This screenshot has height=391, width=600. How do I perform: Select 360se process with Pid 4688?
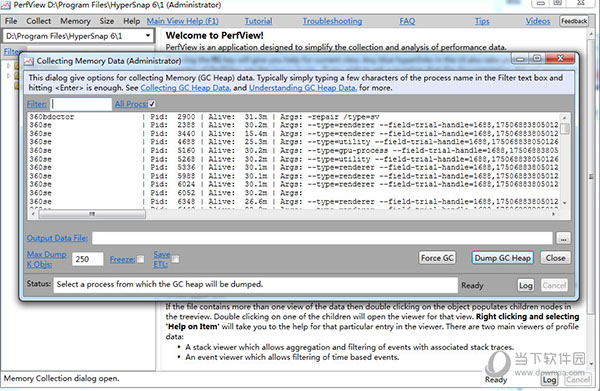[x=294, y=142]
